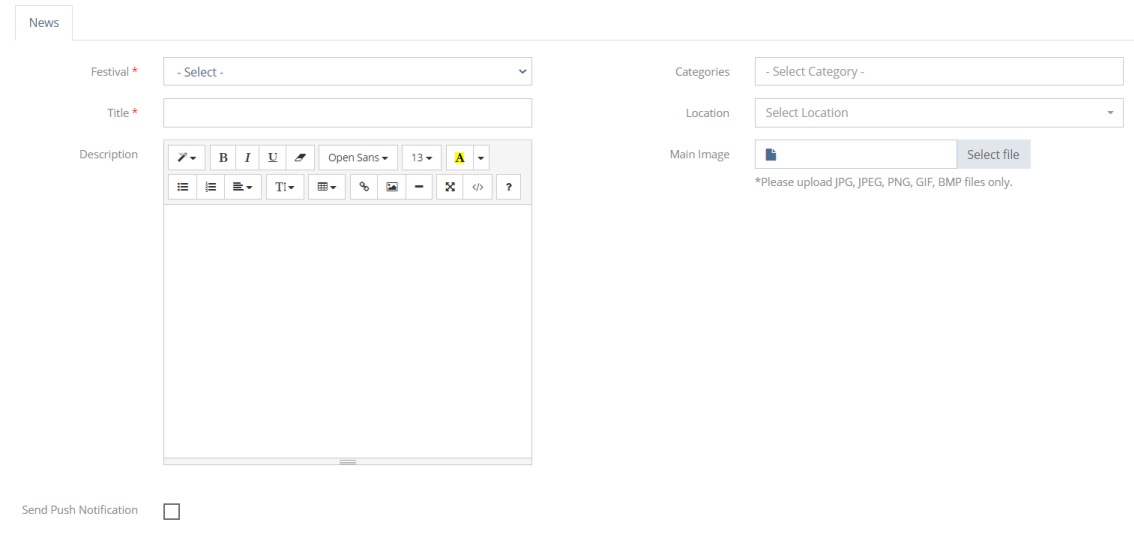Open the Festival select dropdown
The image size is (1134, 537).
point(347,72)
